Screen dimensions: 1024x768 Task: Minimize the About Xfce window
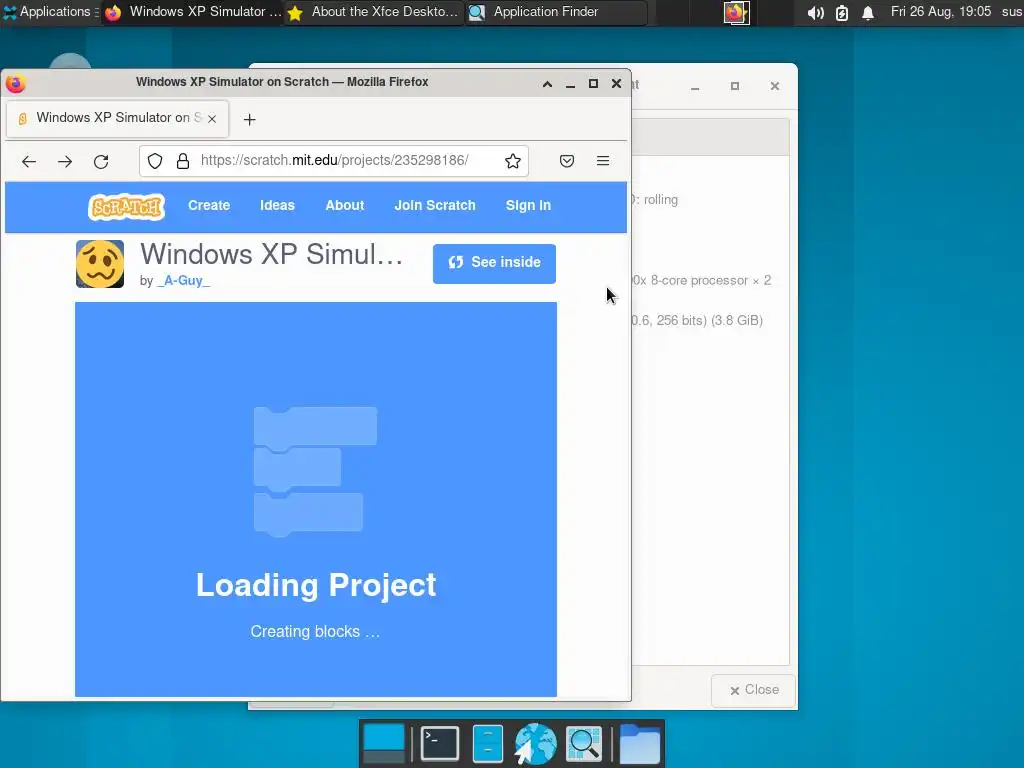696,86
